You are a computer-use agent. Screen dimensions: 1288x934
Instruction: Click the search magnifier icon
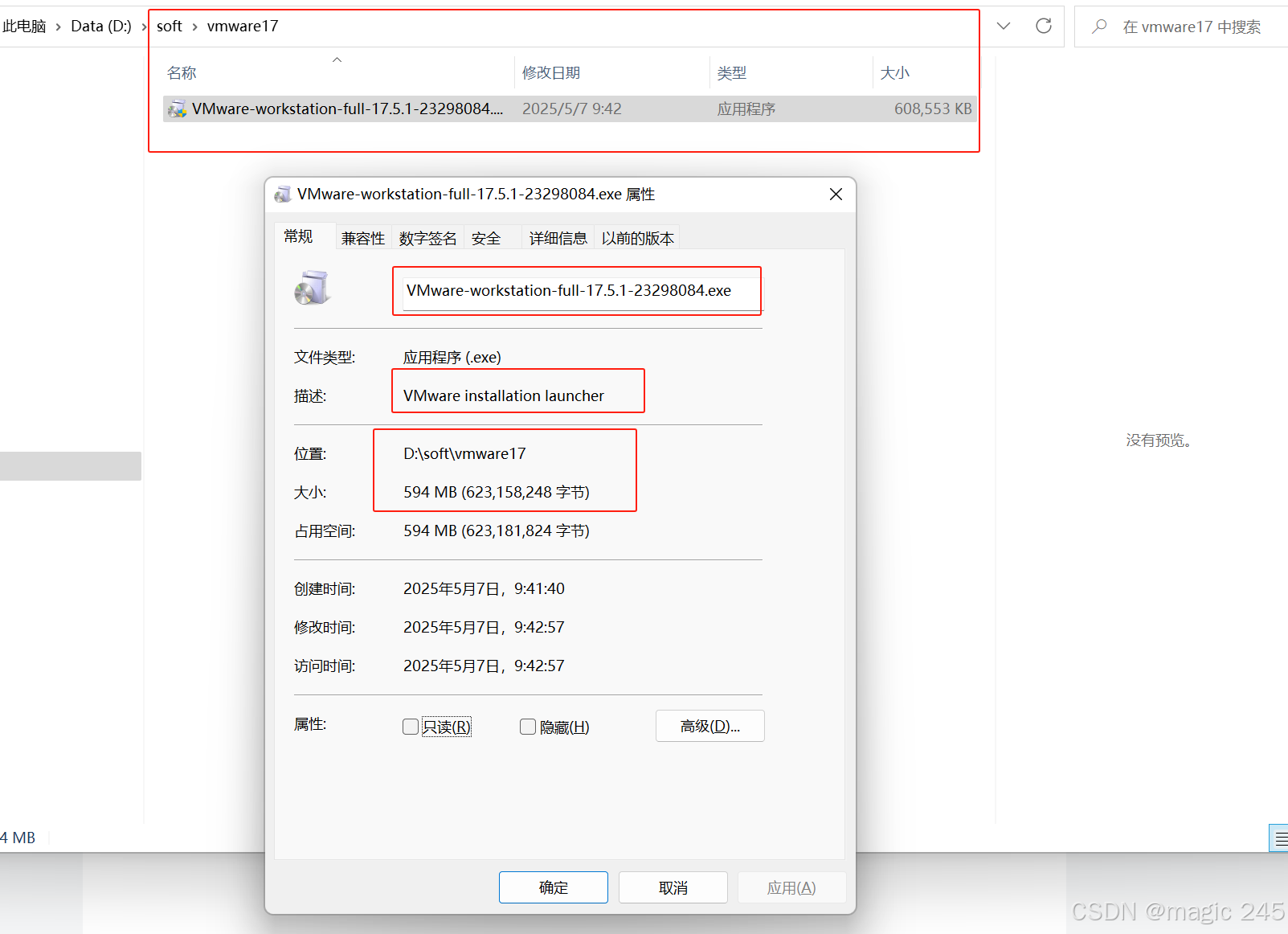pyautogui.click(x=1100, y=27)
